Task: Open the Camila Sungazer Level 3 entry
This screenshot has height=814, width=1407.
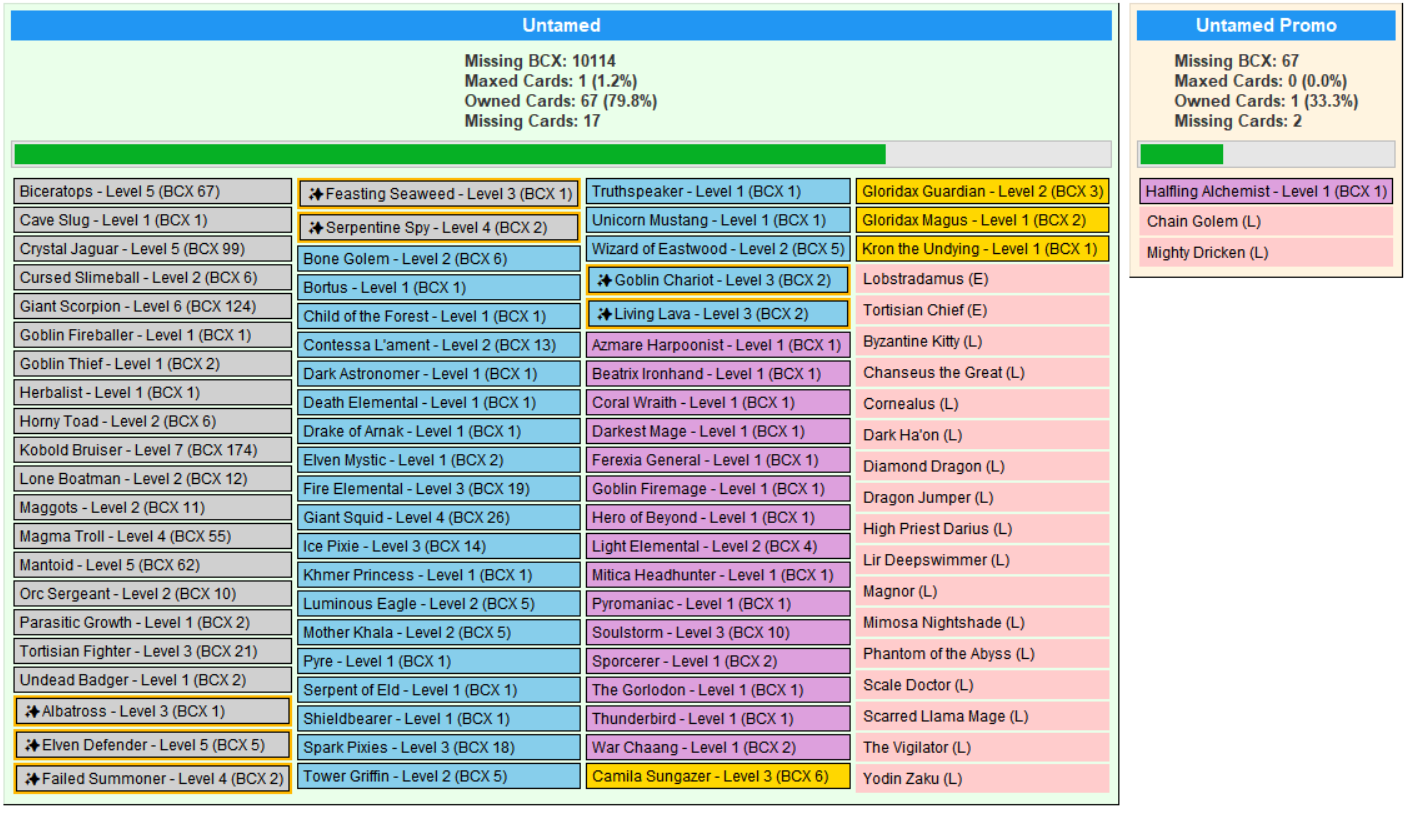Action: 718,776
